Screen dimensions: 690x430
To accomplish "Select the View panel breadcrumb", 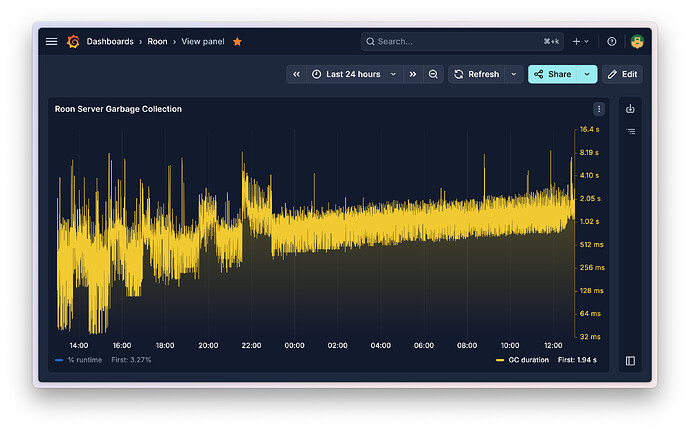I will tap(203, 41).
